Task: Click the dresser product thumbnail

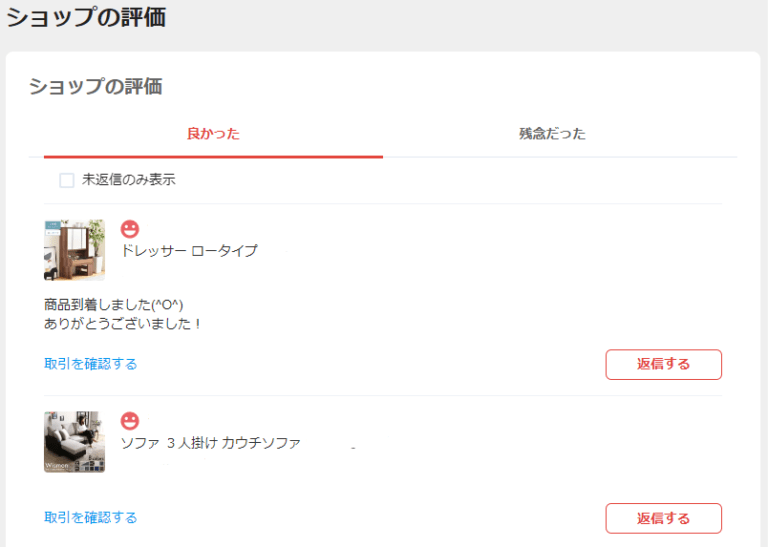Action: point(74,250)
